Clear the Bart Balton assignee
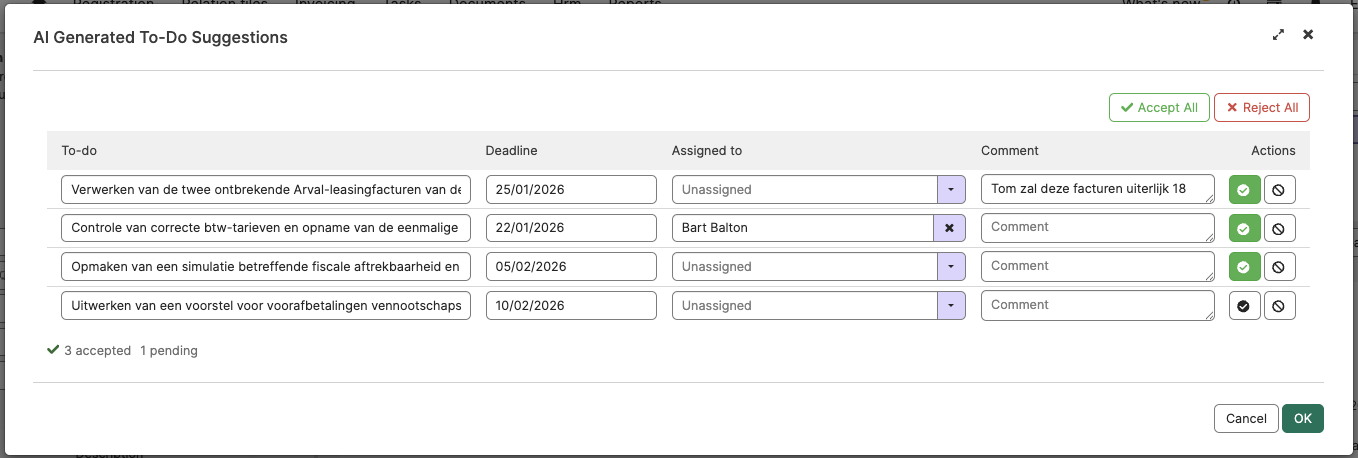The image size is (1358, 458). point(949,228)
